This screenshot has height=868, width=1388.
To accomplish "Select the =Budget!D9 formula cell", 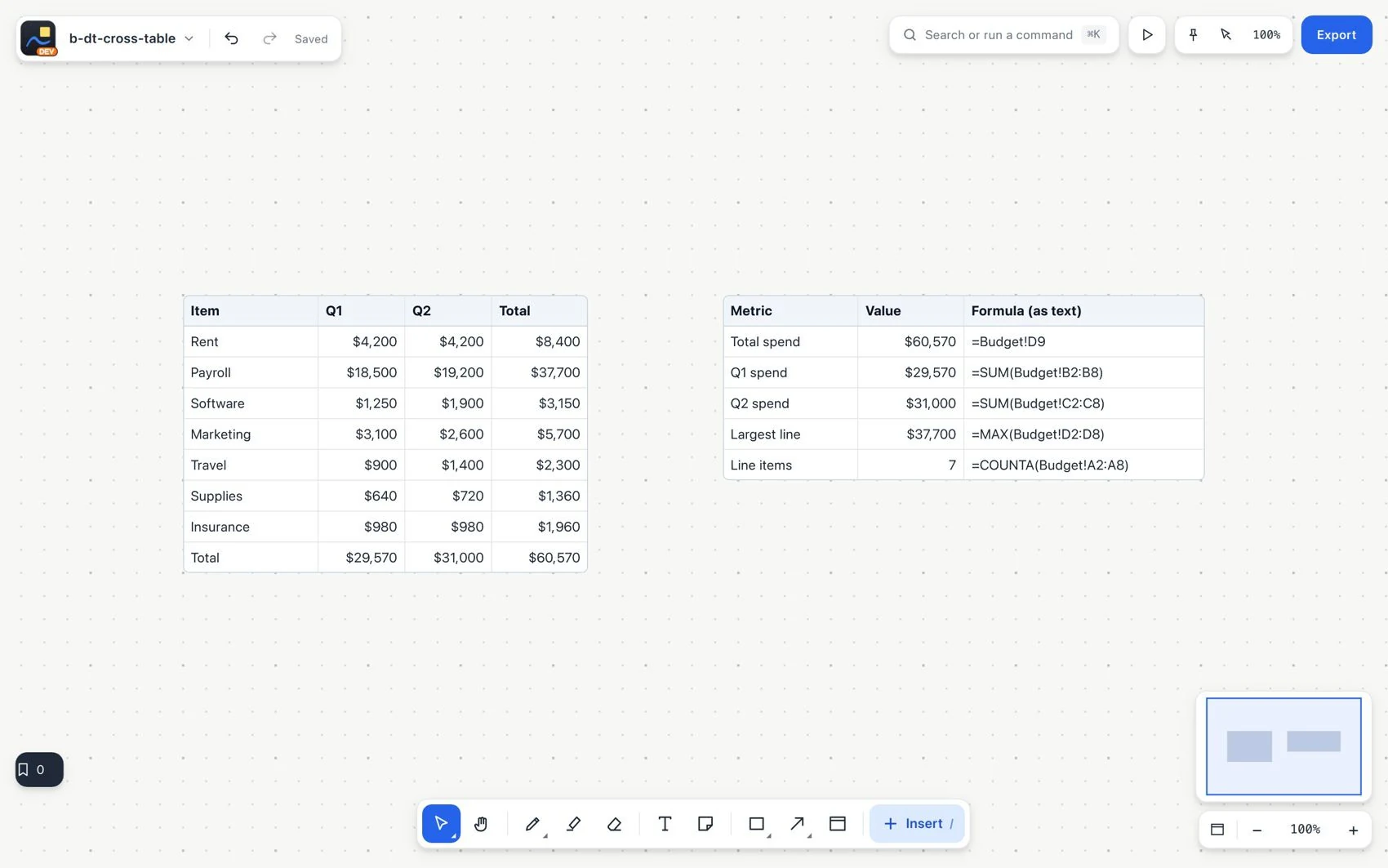I will (x=1083, y=341).
